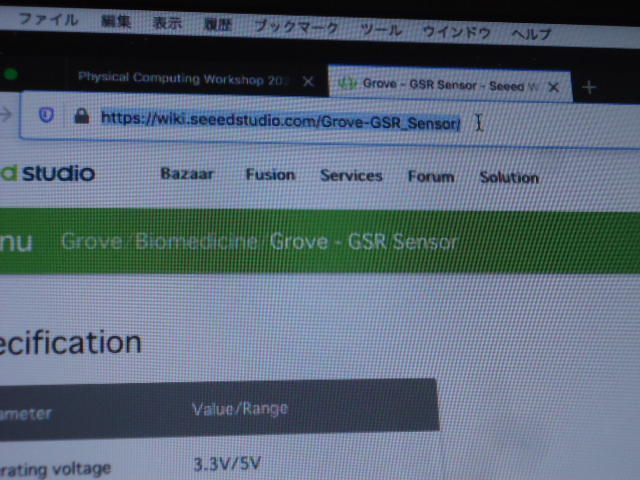Click the Parameter column header

point(26,414)
